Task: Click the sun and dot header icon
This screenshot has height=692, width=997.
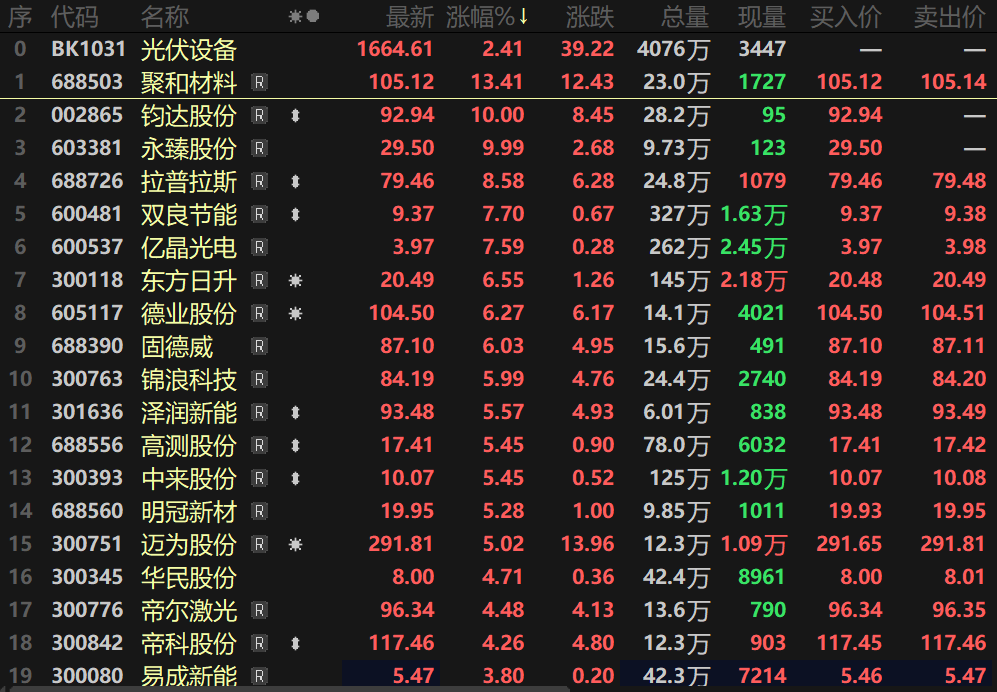Action: pos(304,17)
